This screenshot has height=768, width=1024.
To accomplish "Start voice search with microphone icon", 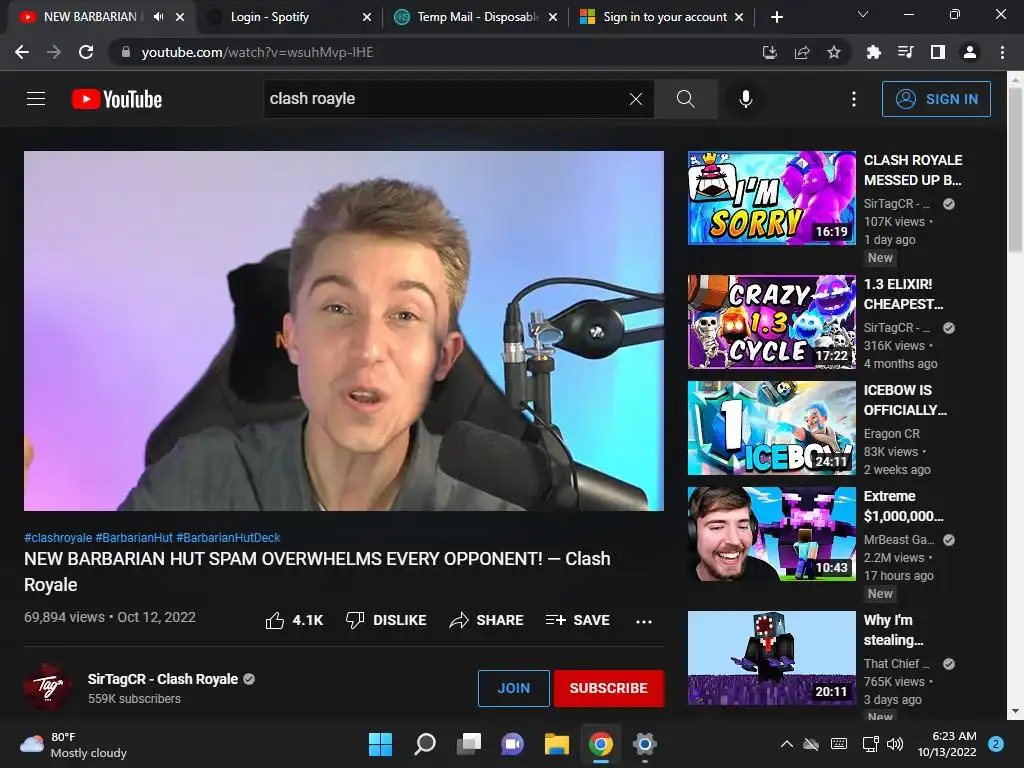I will [745, 99].
